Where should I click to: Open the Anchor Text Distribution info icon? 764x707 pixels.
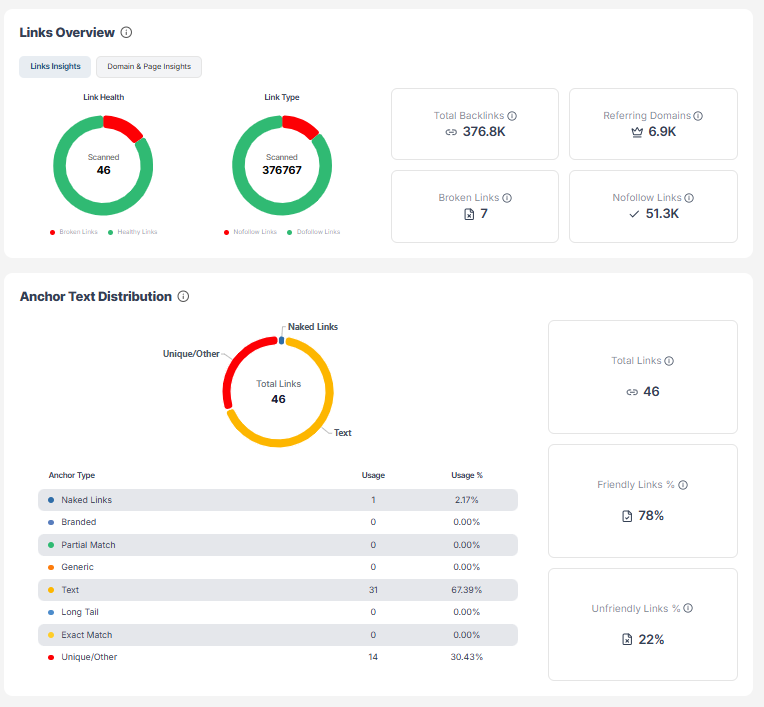[183, 296]
